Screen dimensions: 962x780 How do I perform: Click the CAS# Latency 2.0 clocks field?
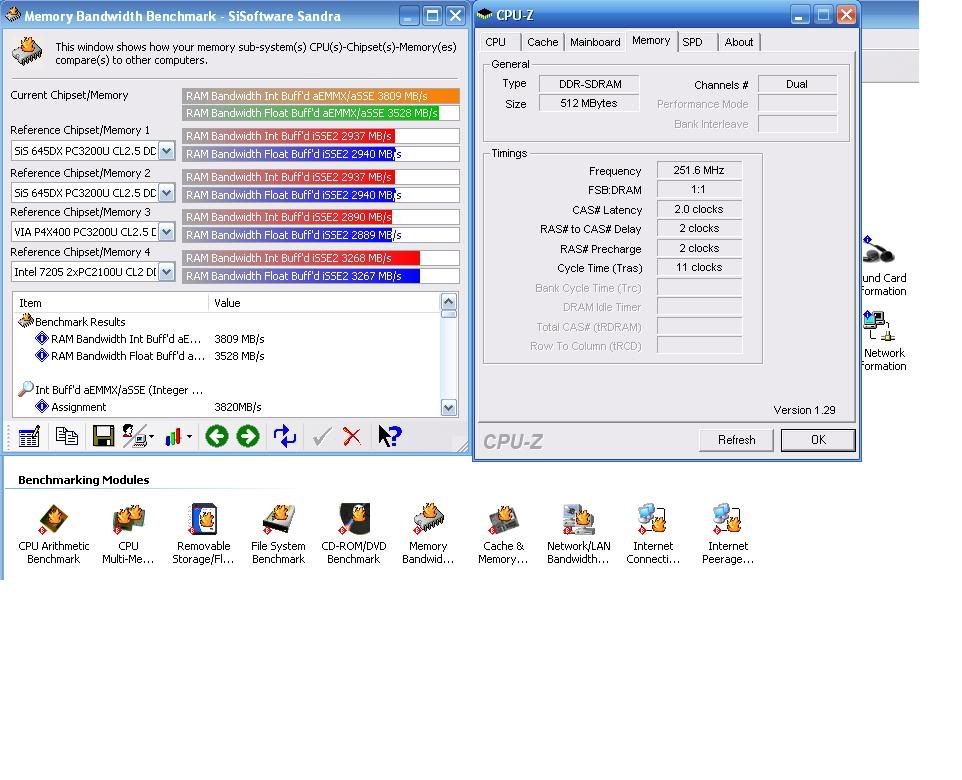tap(699, 209)
